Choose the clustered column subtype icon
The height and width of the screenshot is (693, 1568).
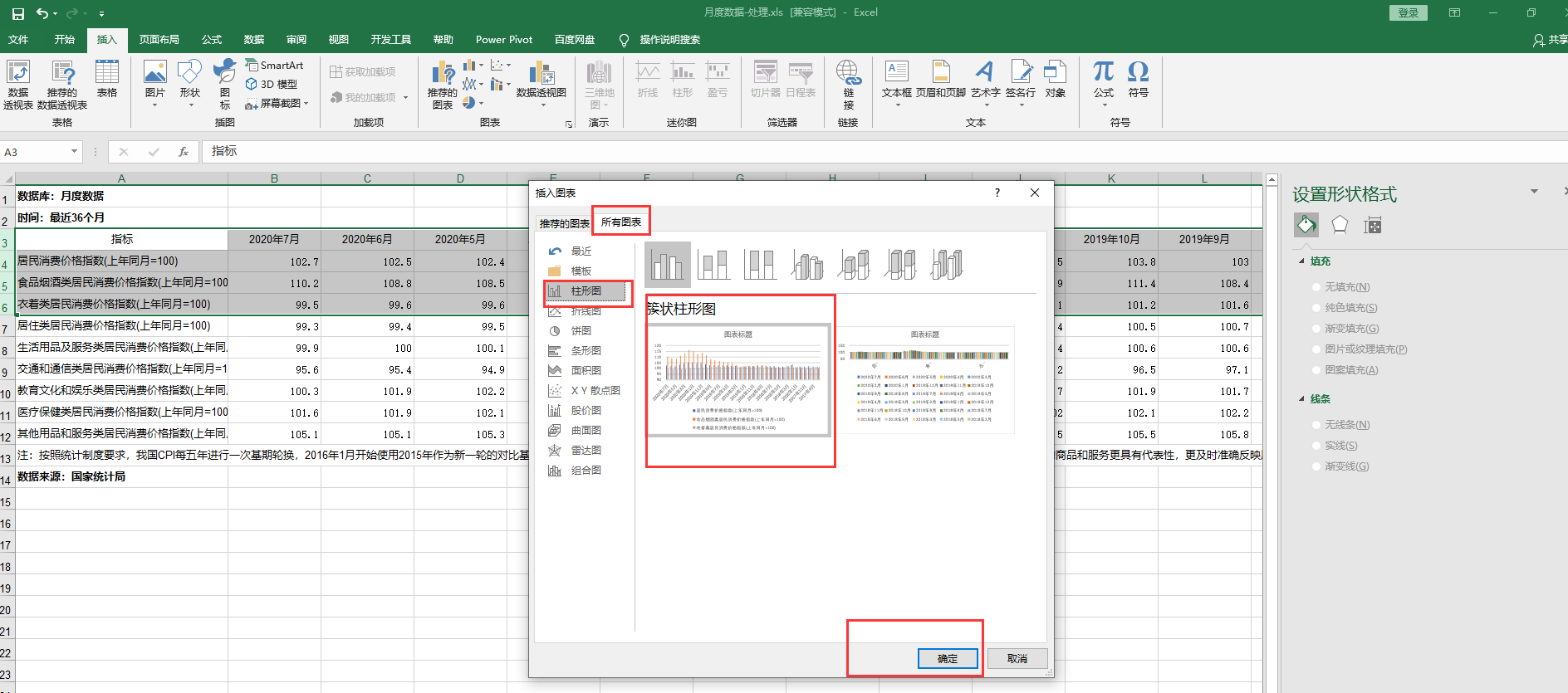[x=668, y=265]
